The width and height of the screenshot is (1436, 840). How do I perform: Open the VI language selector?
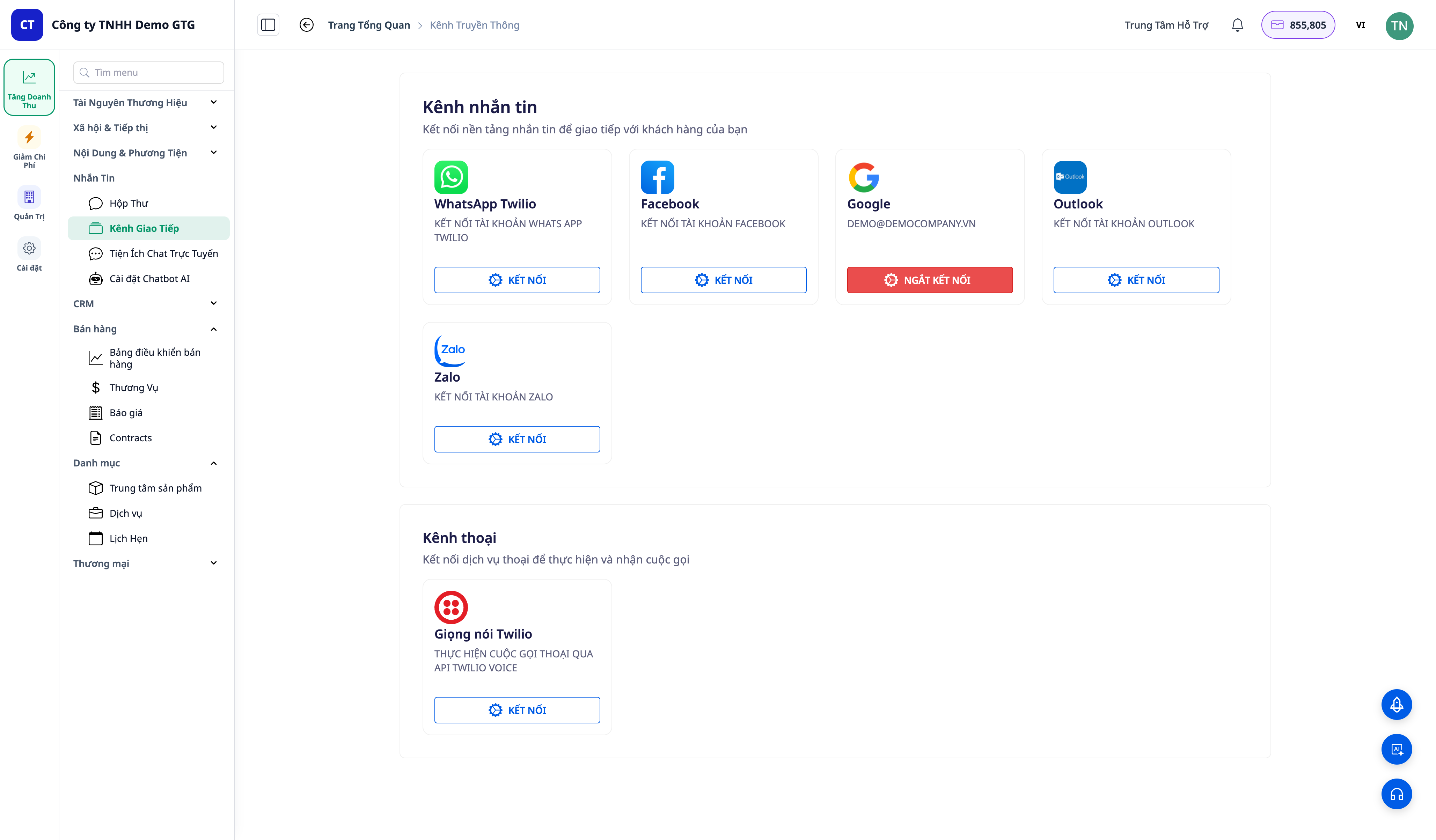coord(1360,25)
